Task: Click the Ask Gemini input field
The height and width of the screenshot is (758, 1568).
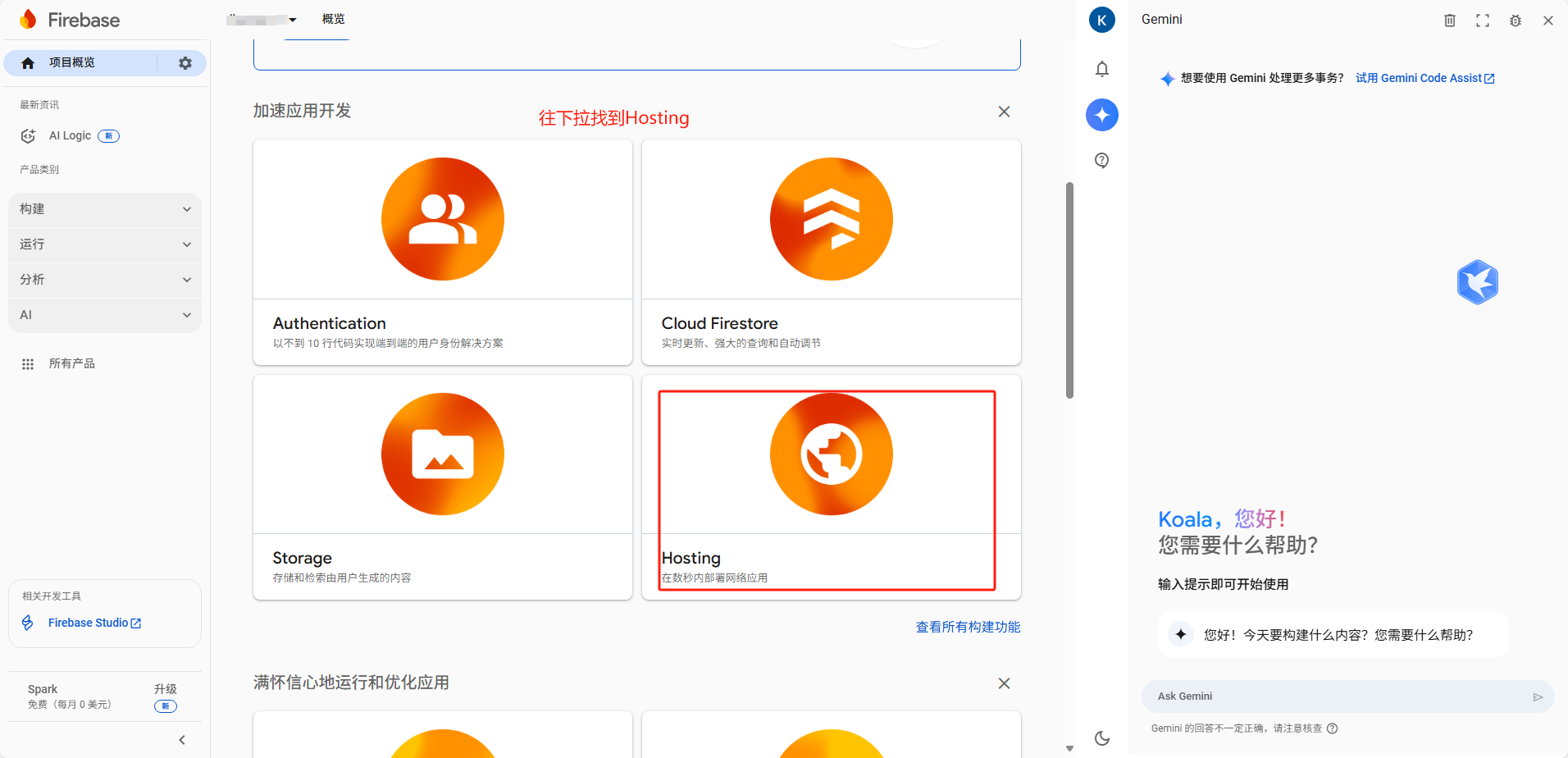Action: coord(1337,696)
